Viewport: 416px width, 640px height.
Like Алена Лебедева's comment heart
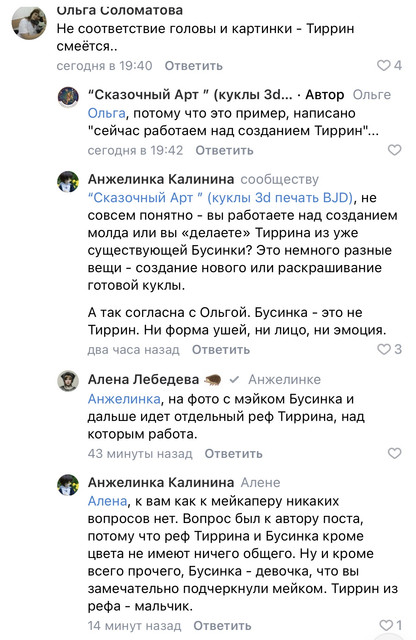394,453
